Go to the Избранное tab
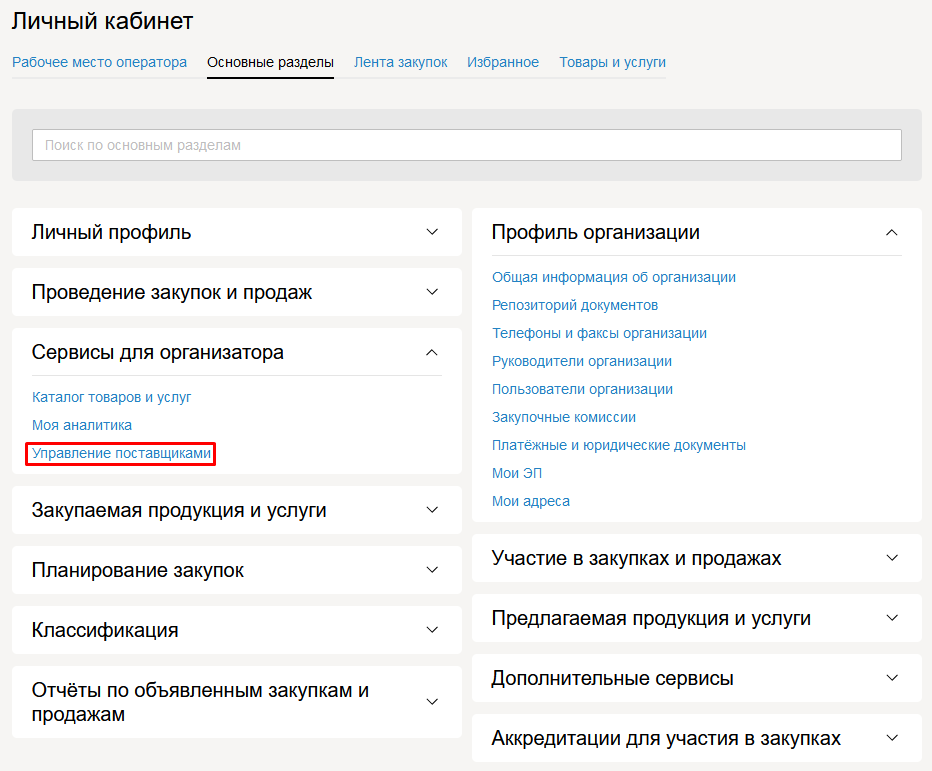Screen dimensions: 932x771 502,62
